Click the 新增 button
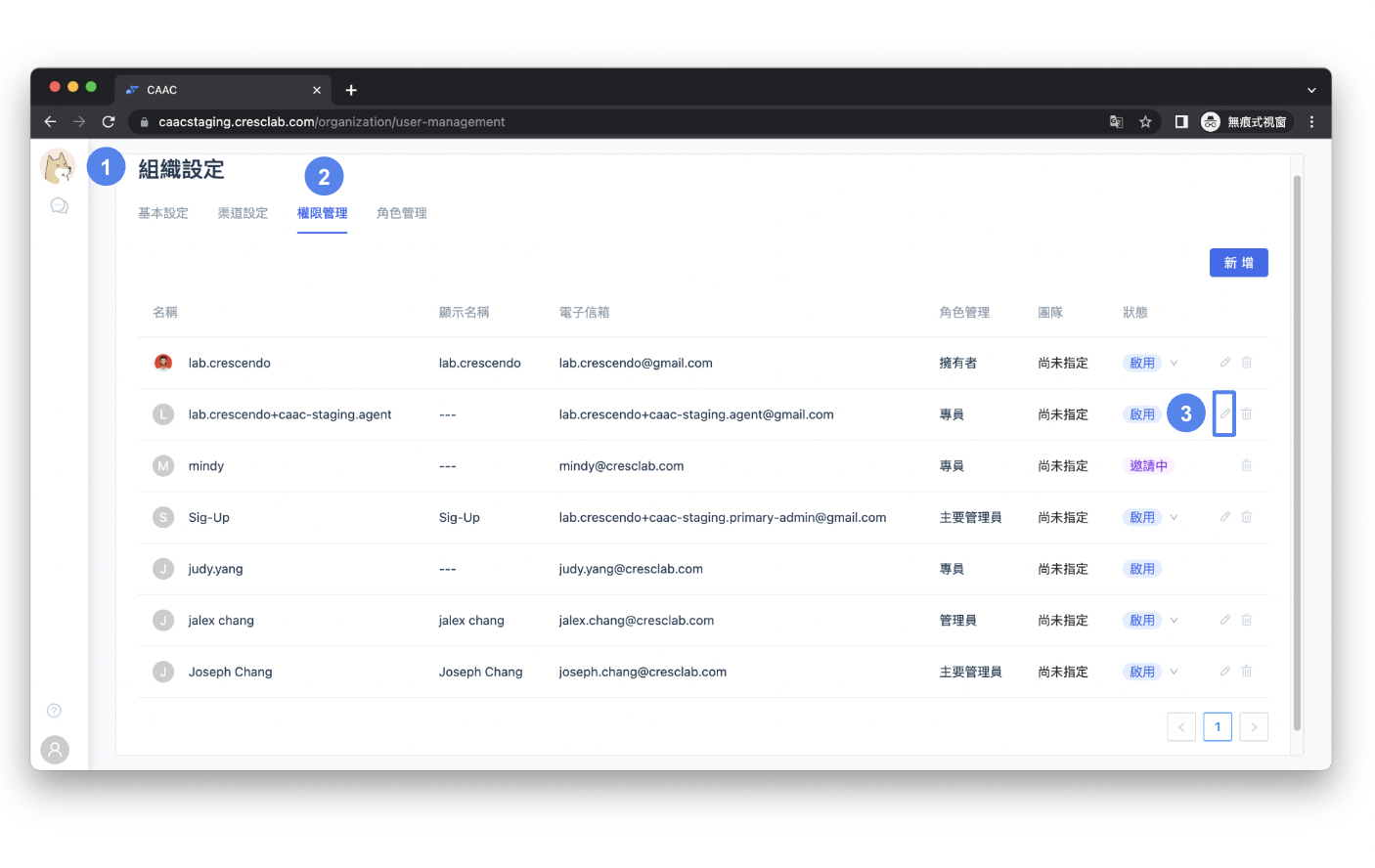Screen dimensions: 1375x868 click(1238, 263)
